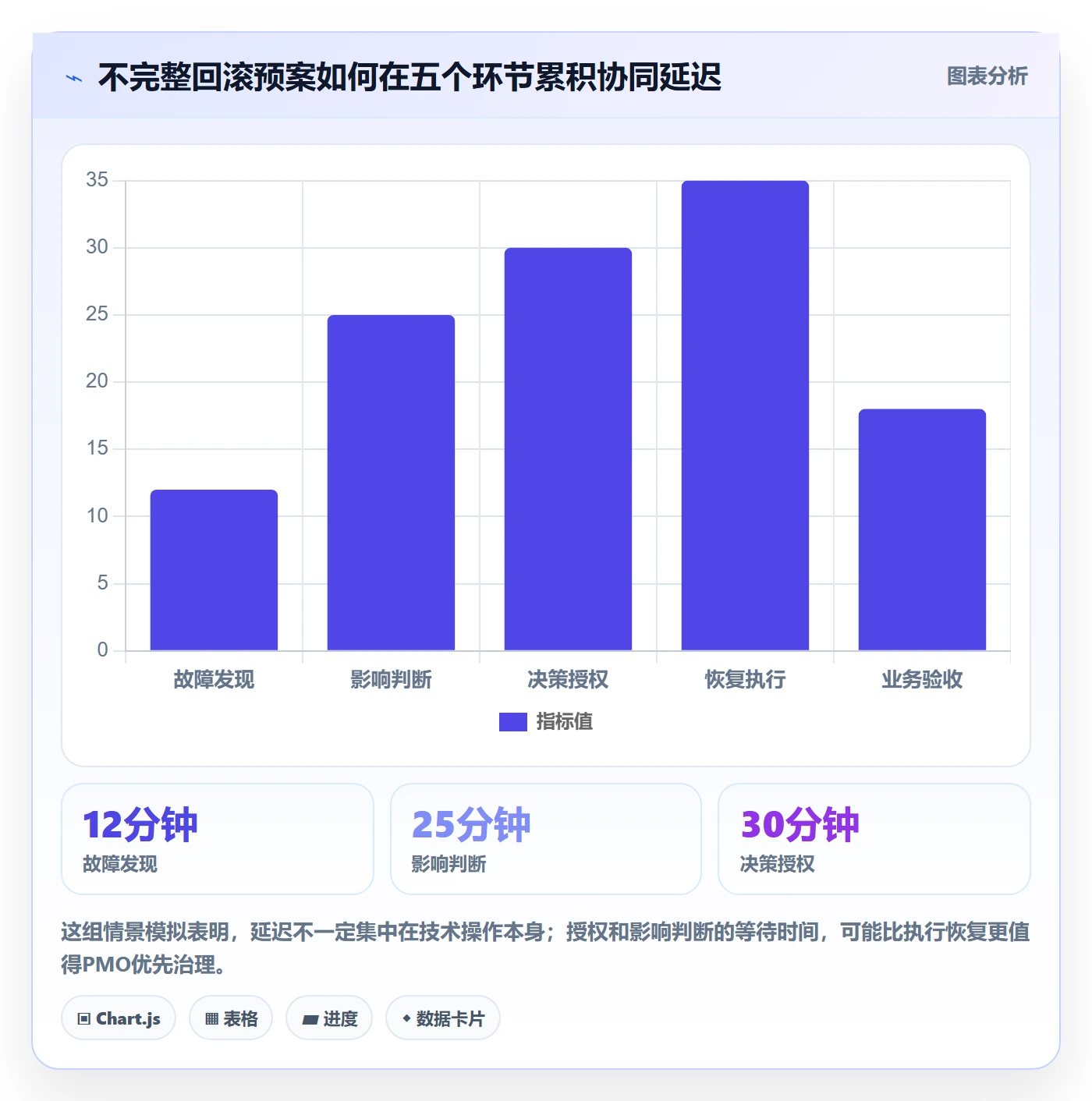1092x1101 pixels.
Task: Click the 故障发现 x-axis label
Action: pos(214,680)
